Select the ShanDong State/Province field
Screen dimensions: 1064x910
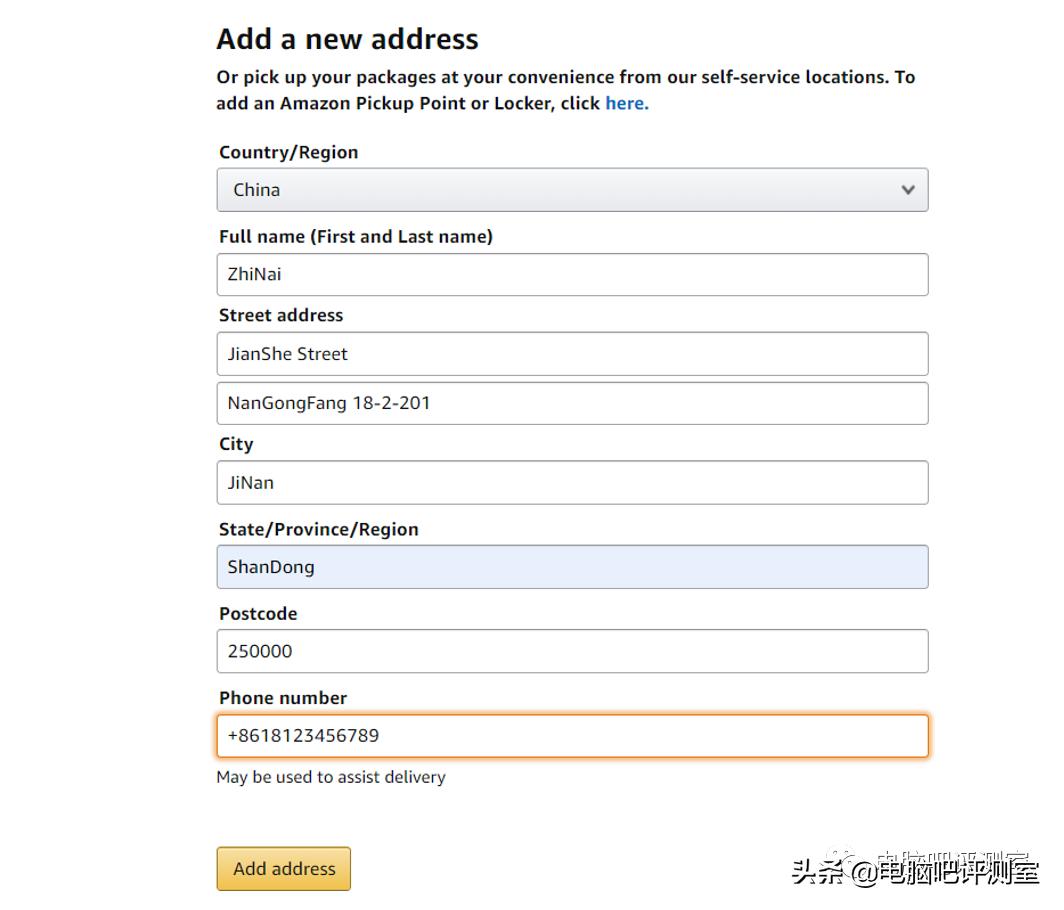click(572, 567)
